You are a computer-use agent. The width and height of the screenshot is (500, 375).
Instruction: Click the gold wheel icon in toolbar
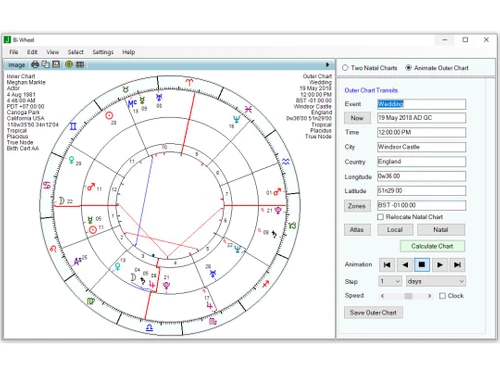69,64
